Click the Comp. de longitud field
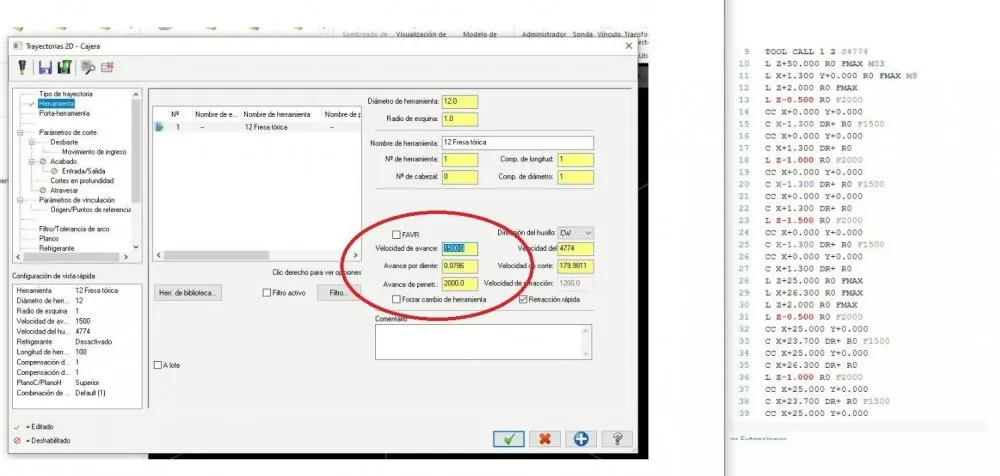Image resolution: width=1000 pixels, height=476 pixels. [575, 160]
